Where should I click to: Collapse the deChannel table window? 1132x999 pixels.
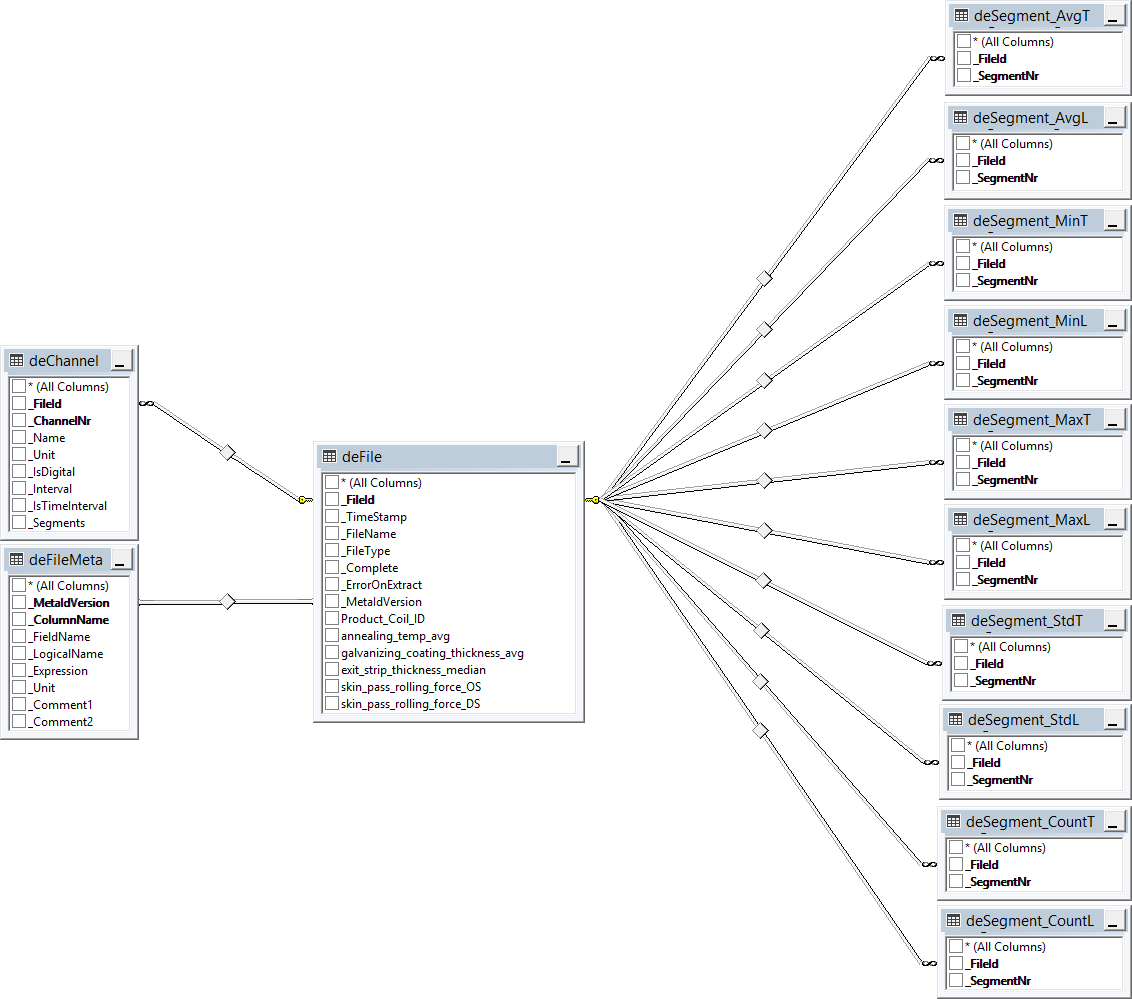(x=121, y=360)
